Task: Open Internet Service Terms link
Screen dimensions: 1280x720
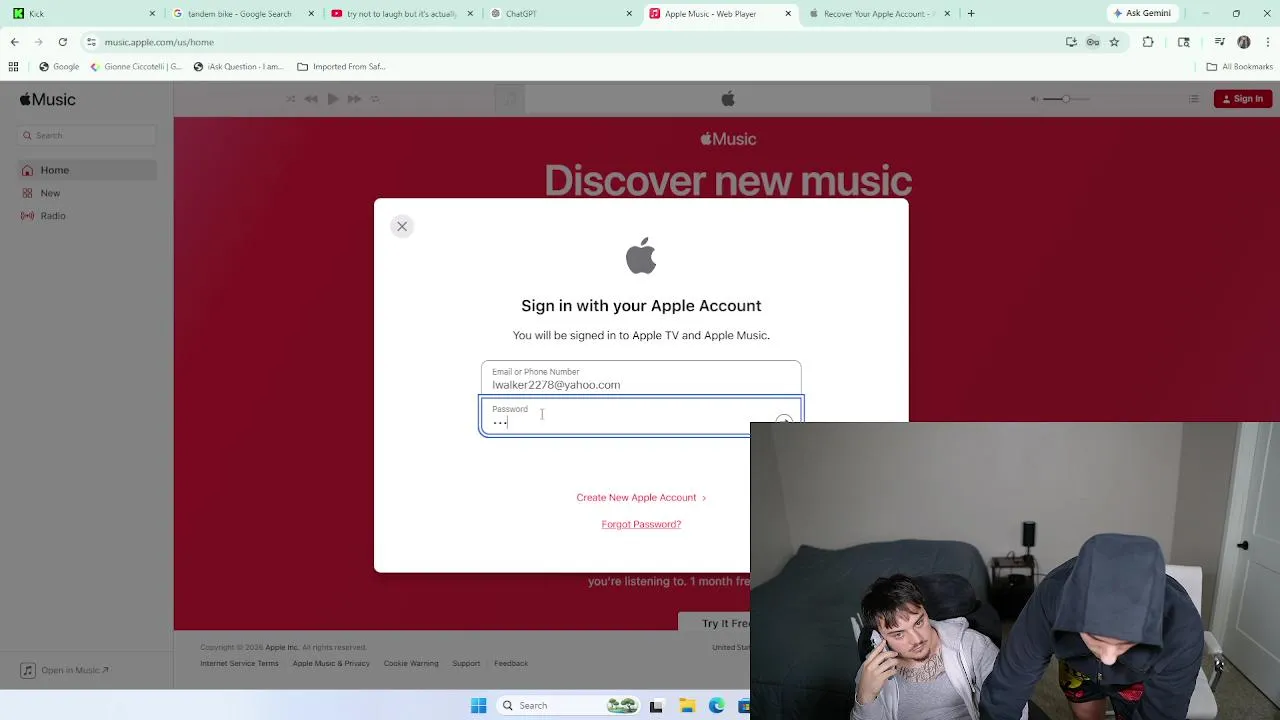Action: click(x=239, y=663)
